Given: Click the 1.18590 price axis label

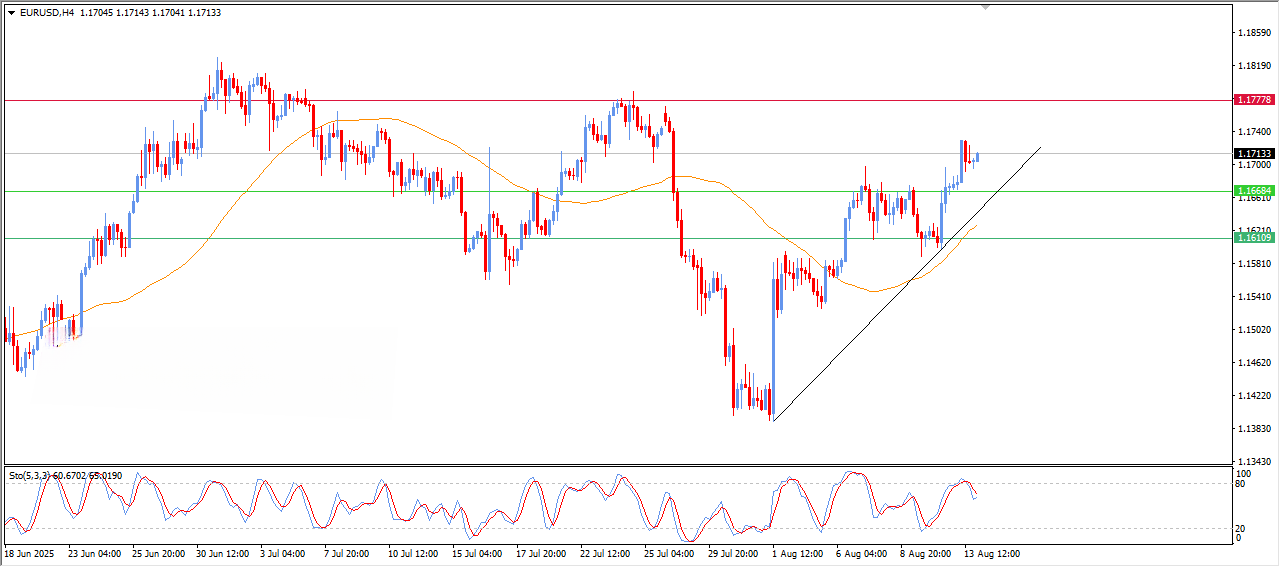Looking at the screenshot, I should pyautogui.click(x=1254, y=33).
